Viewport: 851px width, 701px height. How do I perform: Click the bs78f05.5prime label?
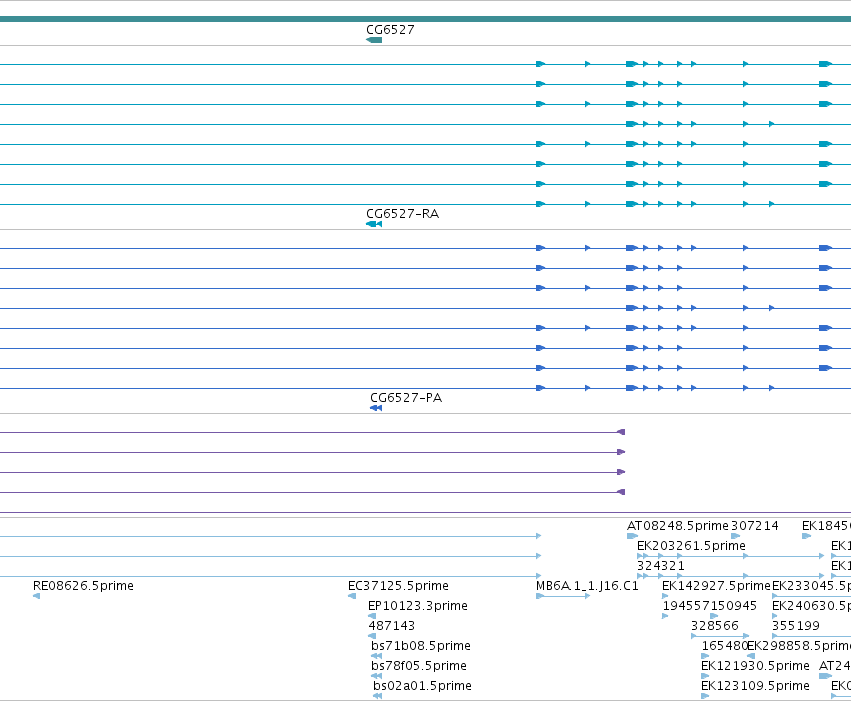(419, 666)
